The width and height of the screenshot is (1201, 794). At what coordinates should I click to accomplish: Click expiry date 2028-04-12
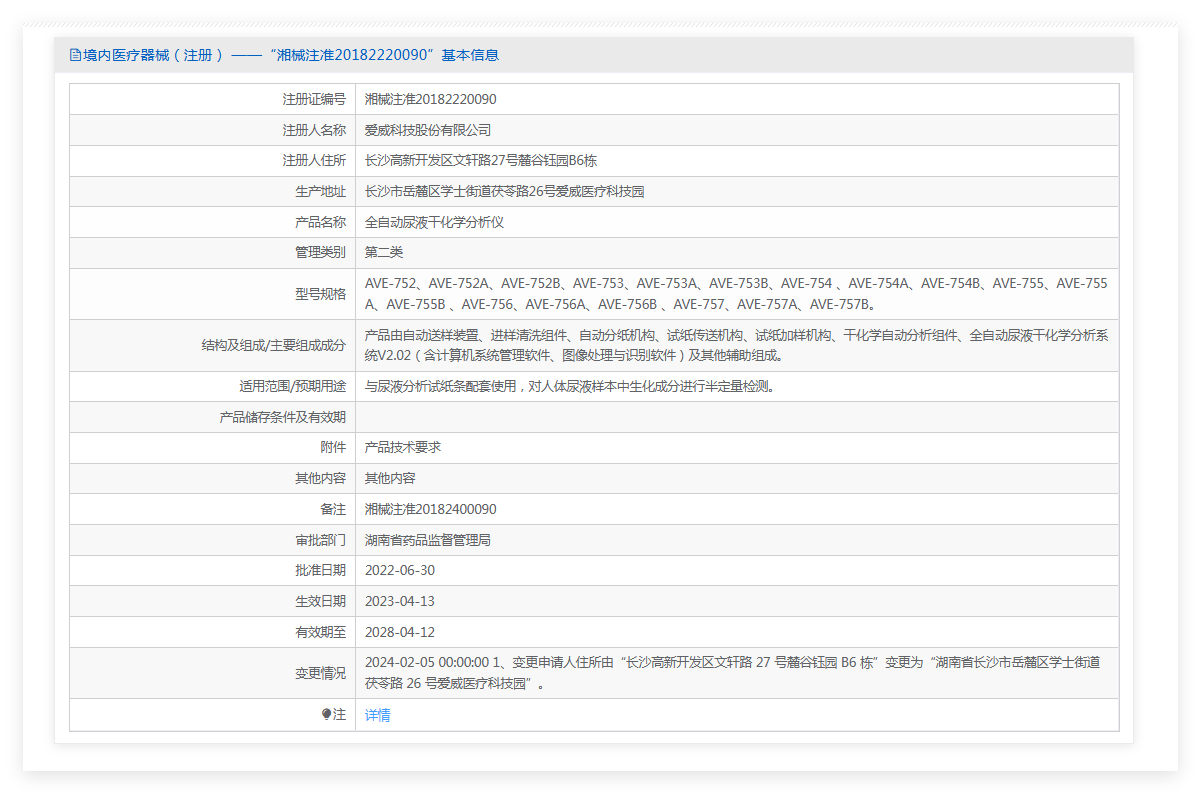400,632
